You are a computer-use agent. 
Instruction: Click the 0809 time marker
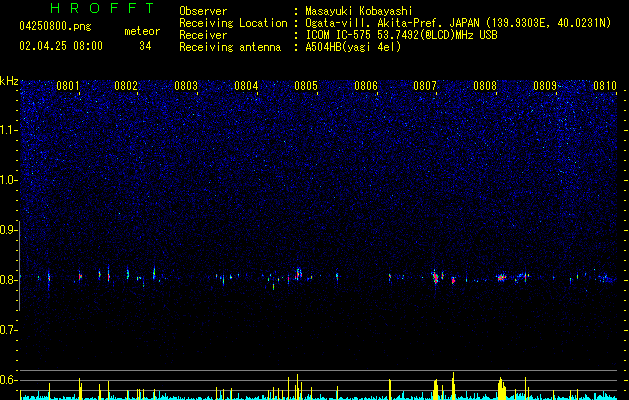(545, 86)
